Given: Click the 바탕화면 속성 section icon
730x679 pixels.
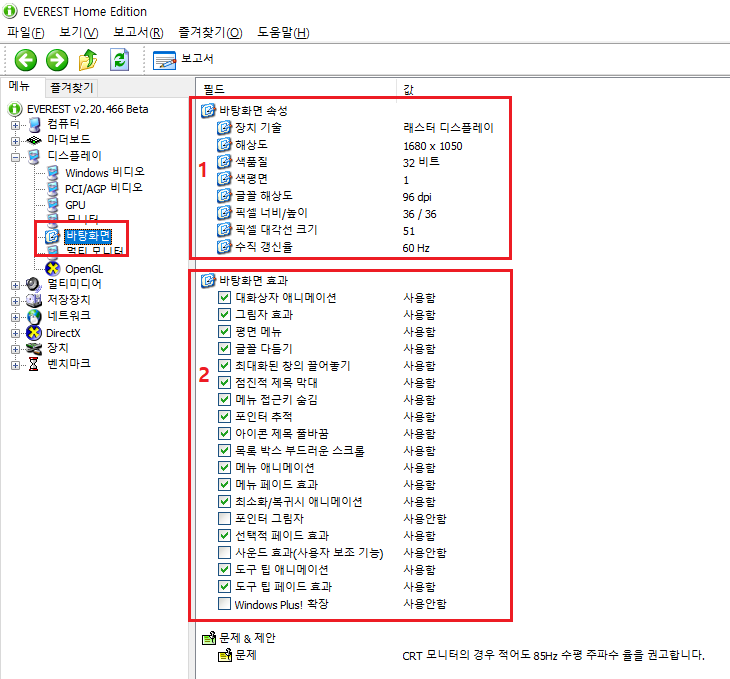Looking at the screenshot, I should (208, 111).
